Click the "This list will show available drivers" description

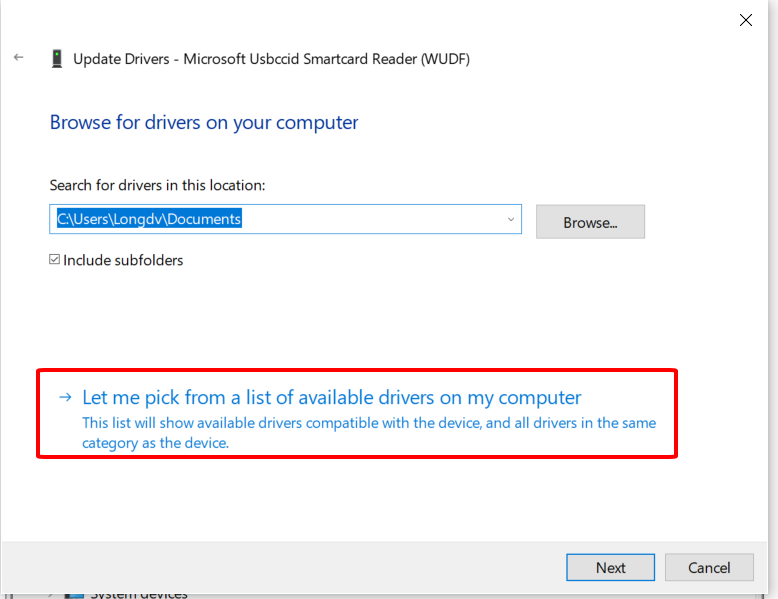coord(369,433)
